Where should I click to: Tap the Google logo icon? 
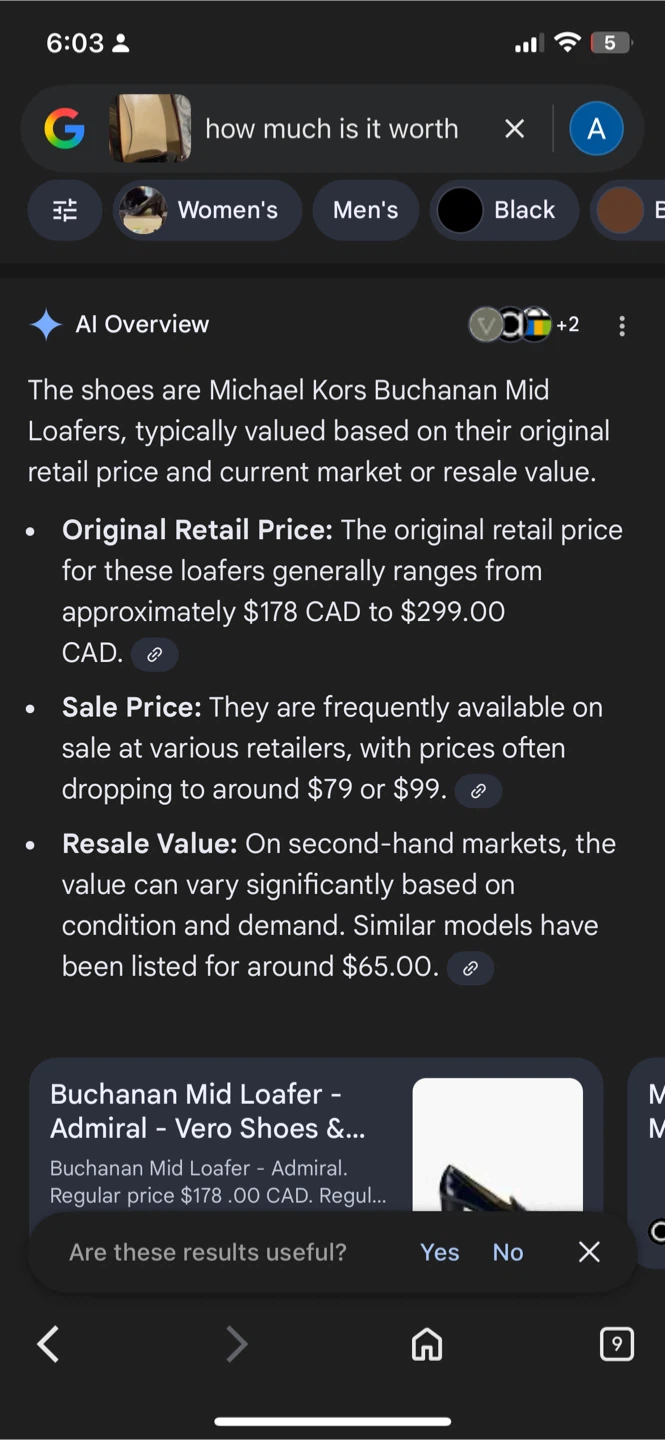(64, 129)
